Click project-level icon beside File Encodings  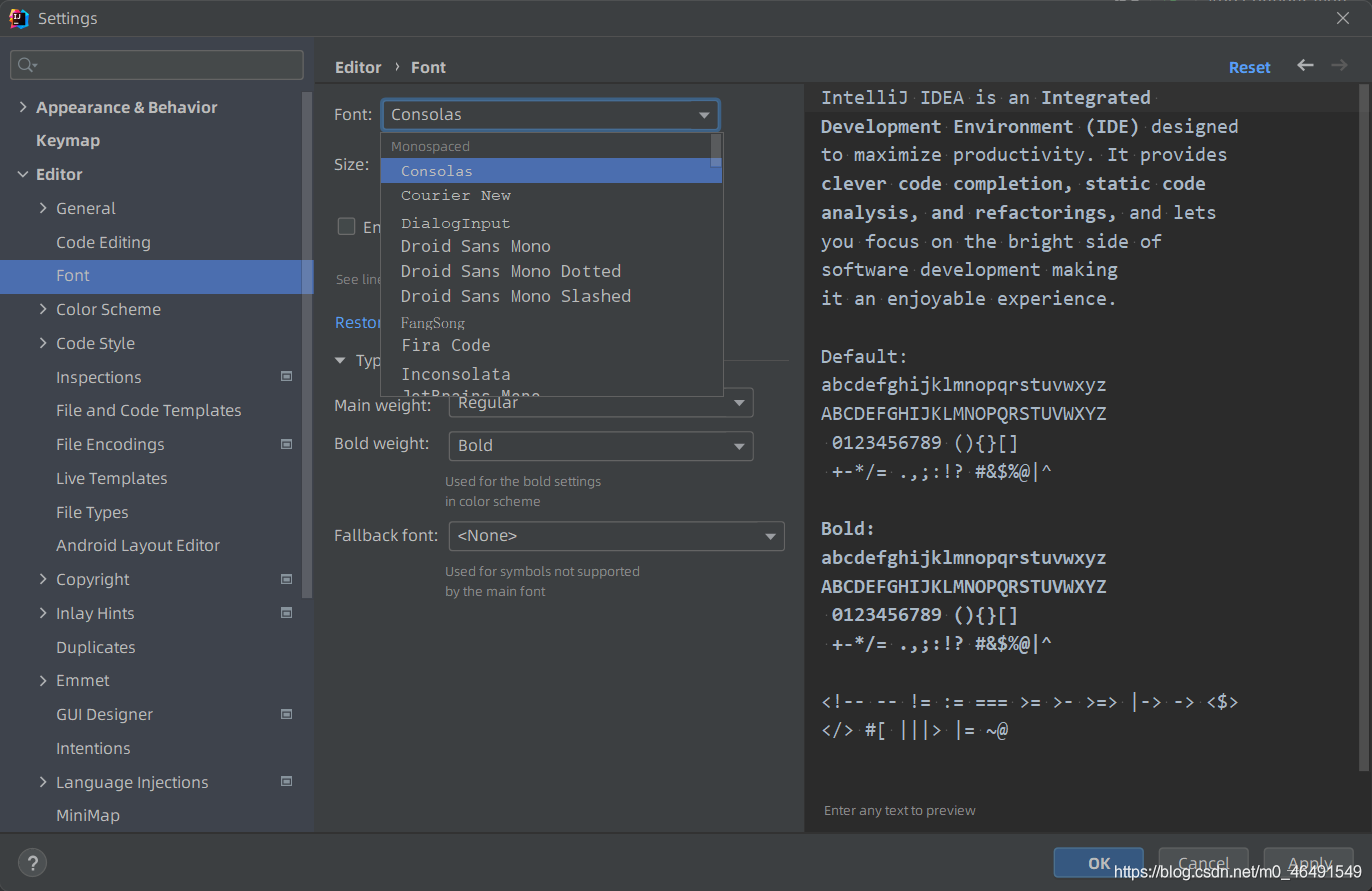tap(287, 444)
